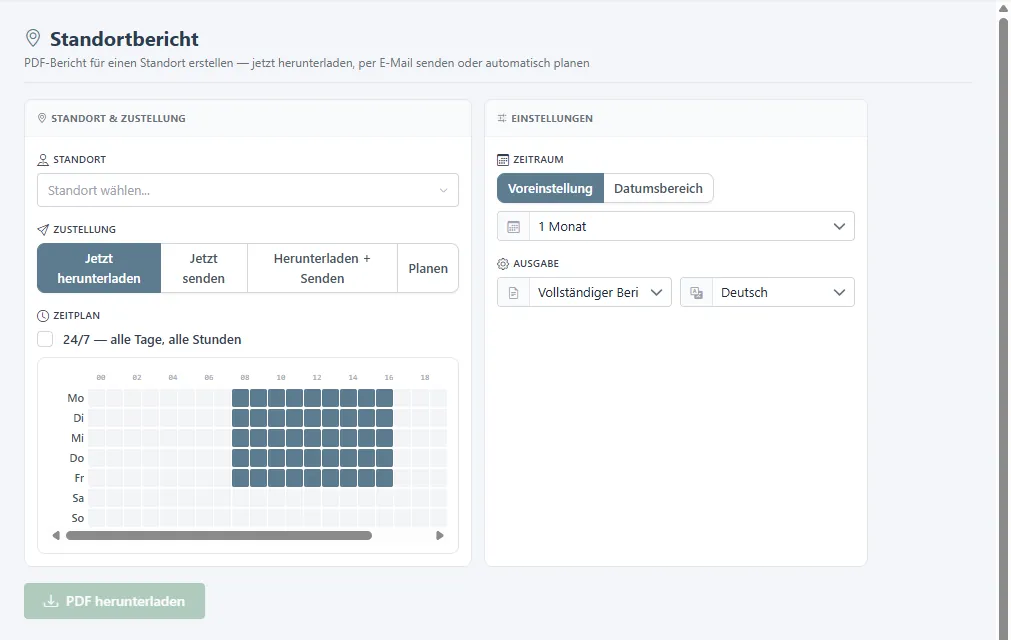Switch to the Voreinstellung tab
The width and height of the screenshot is (1011, 640).
[550, 188]
